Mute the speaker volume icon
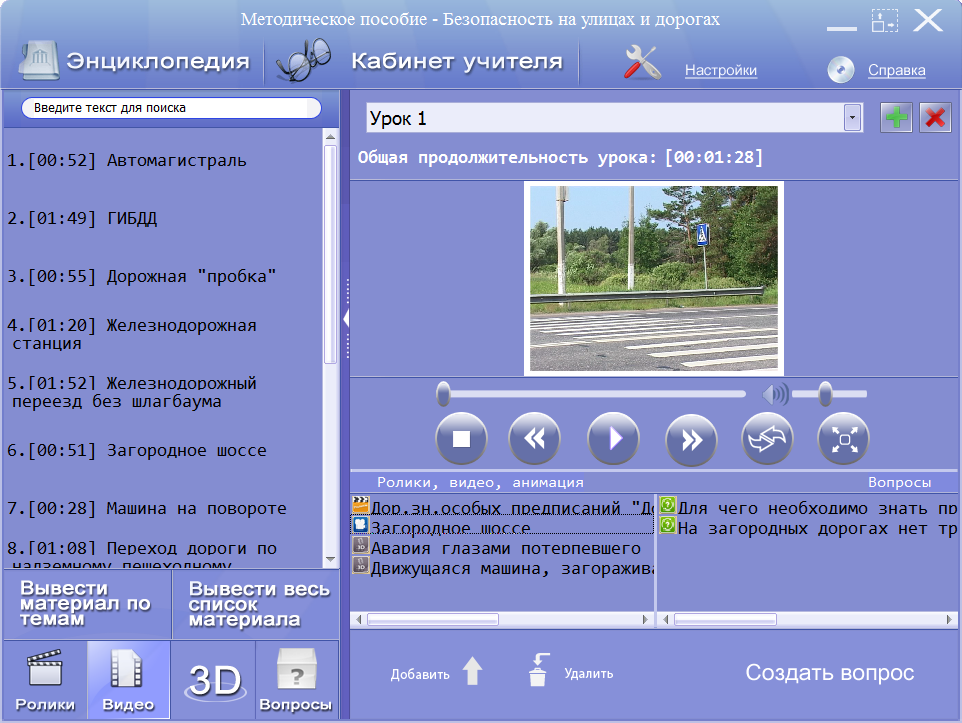The image size is (962, 723). point(775,394)
